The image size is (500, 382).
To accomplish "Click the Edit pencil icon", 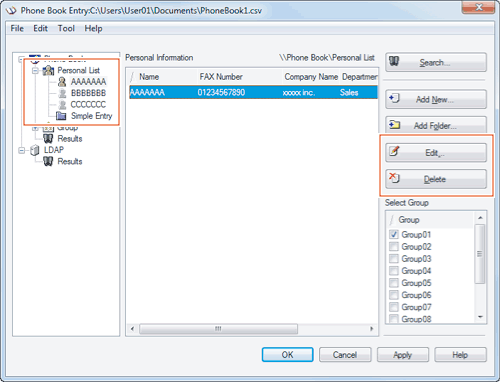I will point(394,151).
